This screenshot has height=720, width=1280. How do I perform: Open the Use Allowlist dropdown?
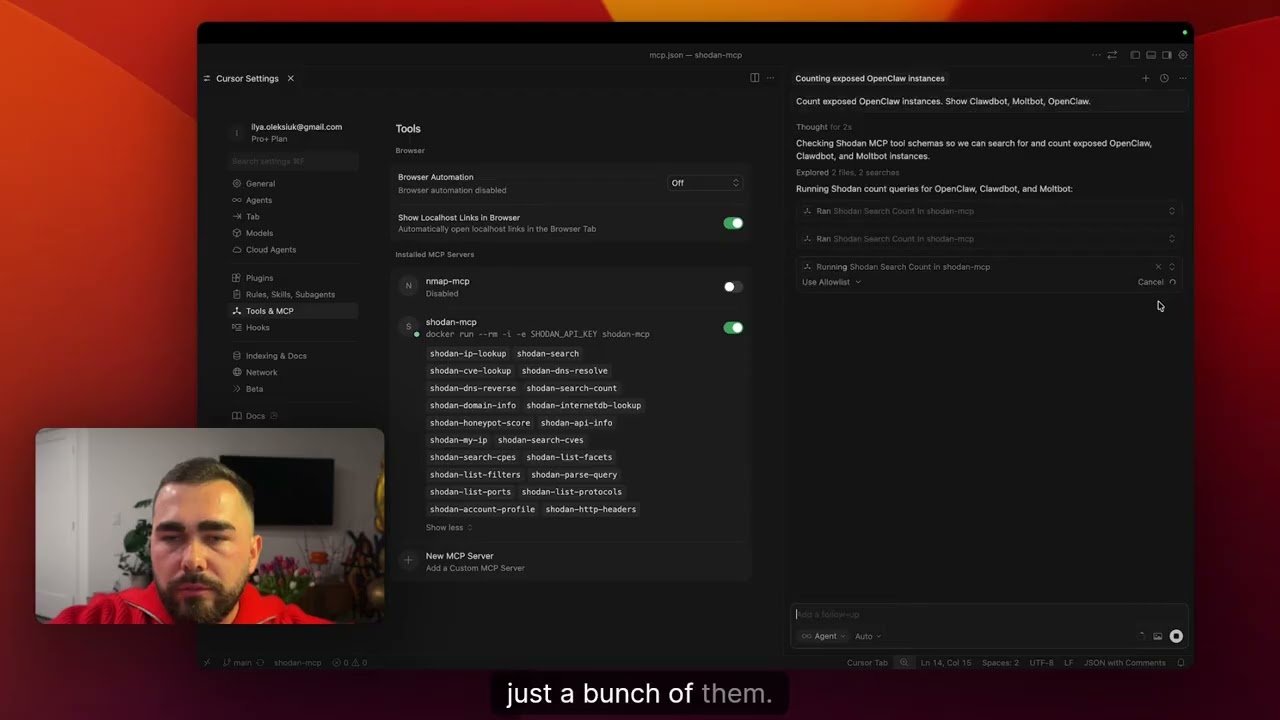click(831, 282)
